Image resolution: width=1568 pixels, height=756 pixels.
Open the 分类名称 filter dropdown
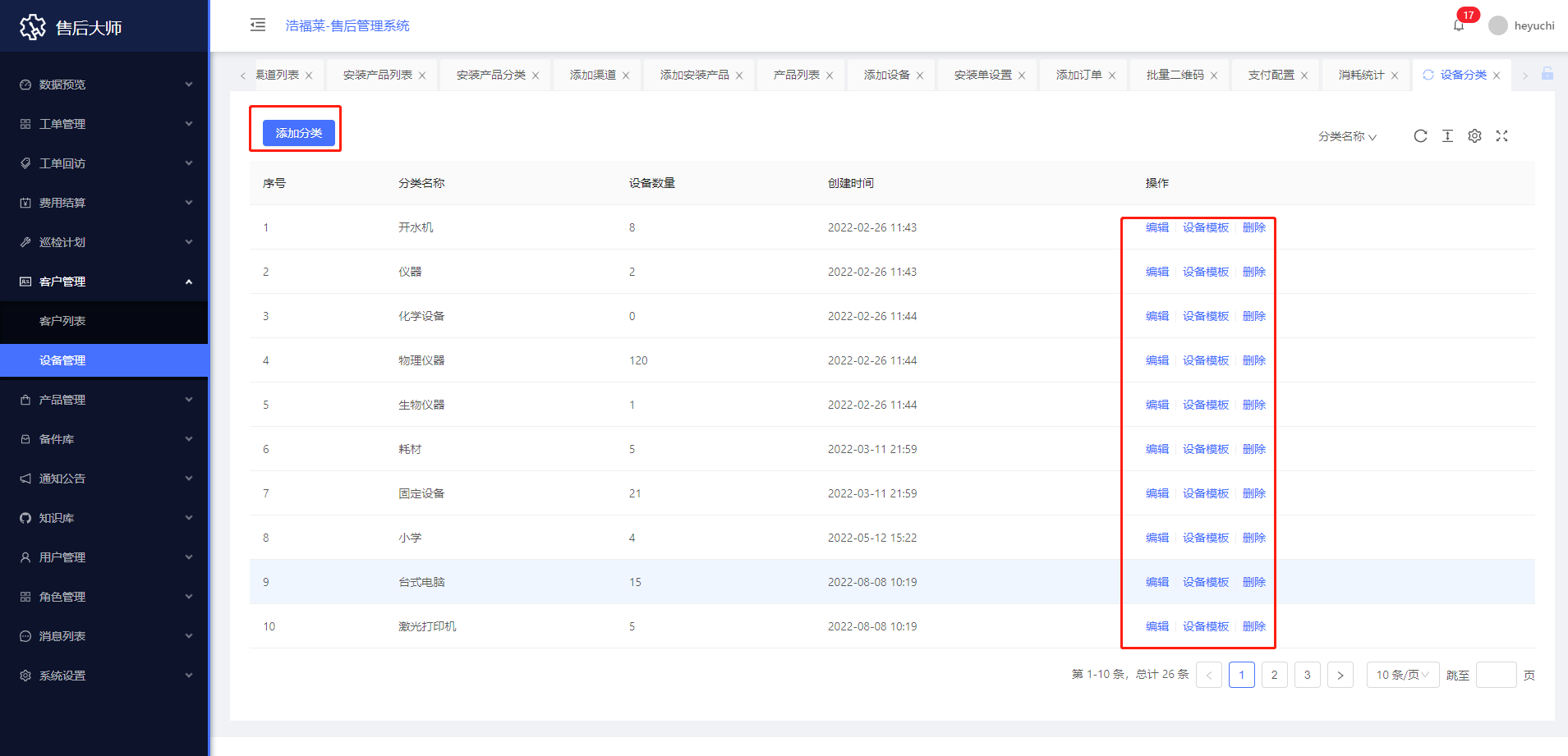1347,136
